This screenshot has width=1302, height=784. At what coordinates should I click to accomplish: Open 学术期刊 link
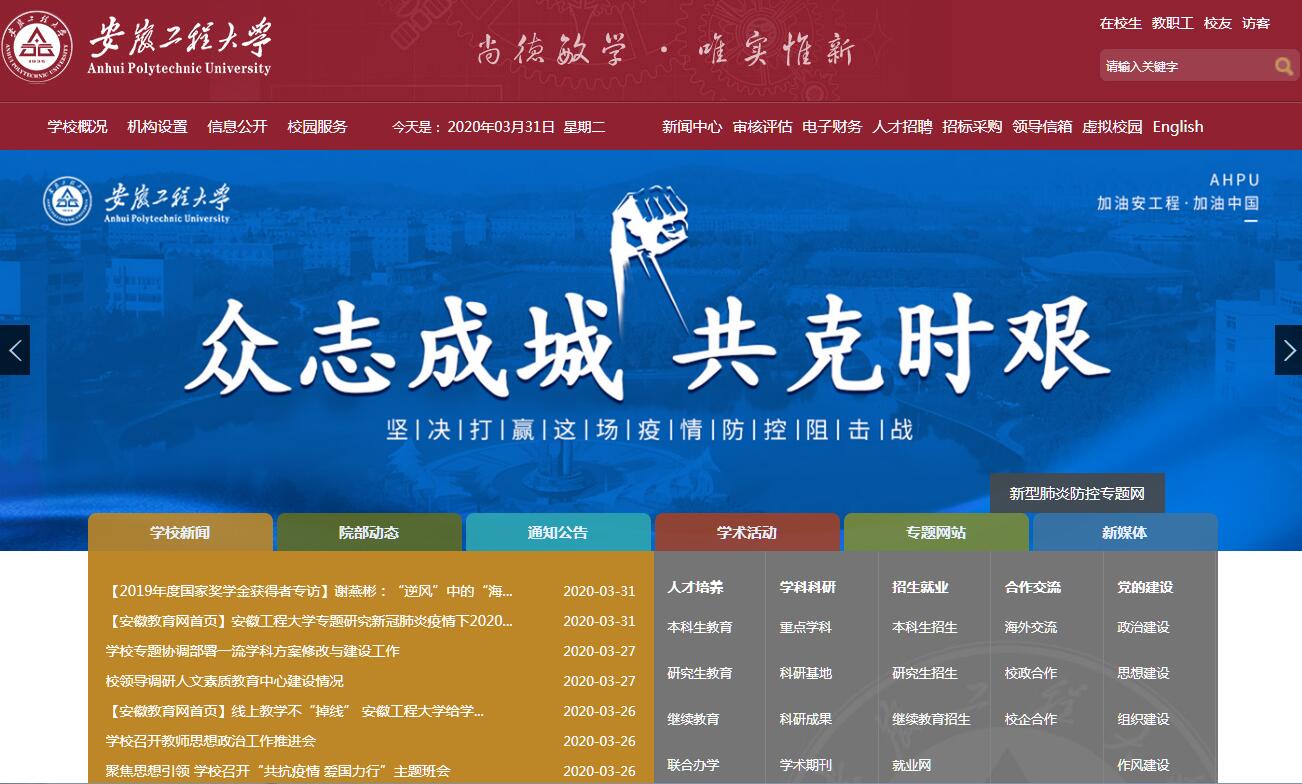[x=806, y=765]
